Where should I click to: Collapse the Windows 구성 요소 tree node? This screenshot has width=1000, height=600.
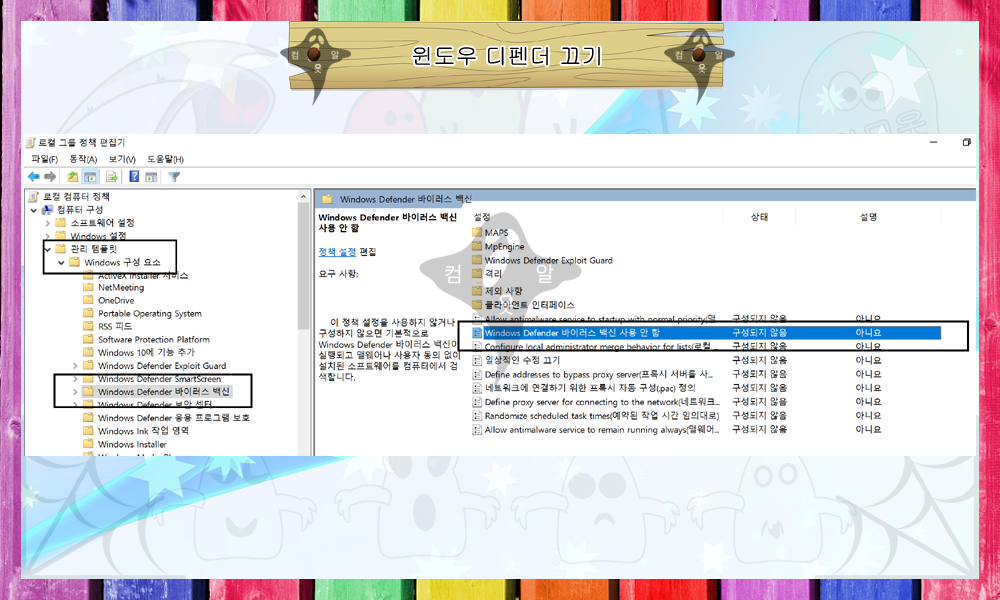pos(61,262)
